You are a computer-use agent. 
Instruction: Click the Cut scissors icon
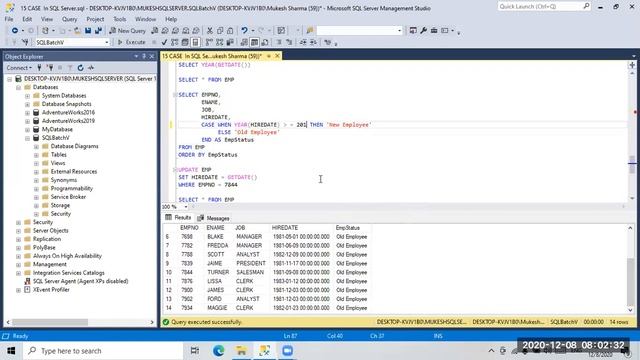[210, 31]
